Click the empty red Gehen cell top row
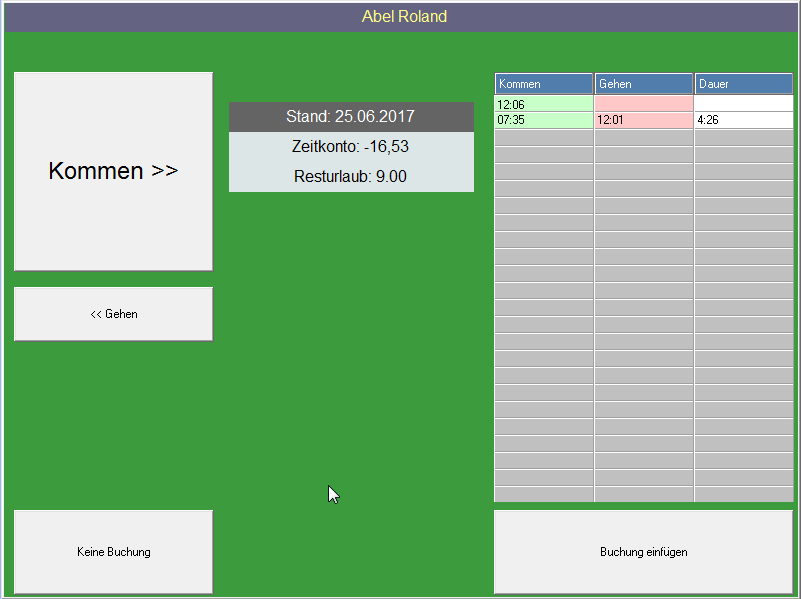Viewport: 801px width, 599px height. tap(643, 104)
